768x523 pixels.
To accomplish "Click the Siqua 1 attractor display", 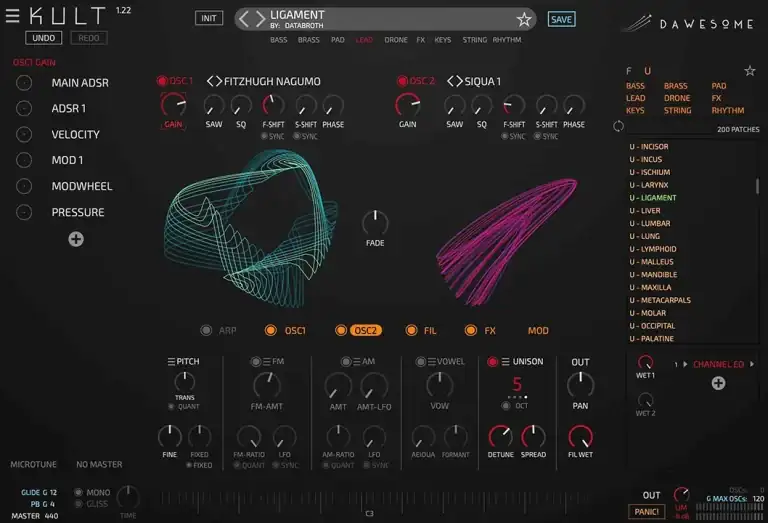I will tap(506, 242).
